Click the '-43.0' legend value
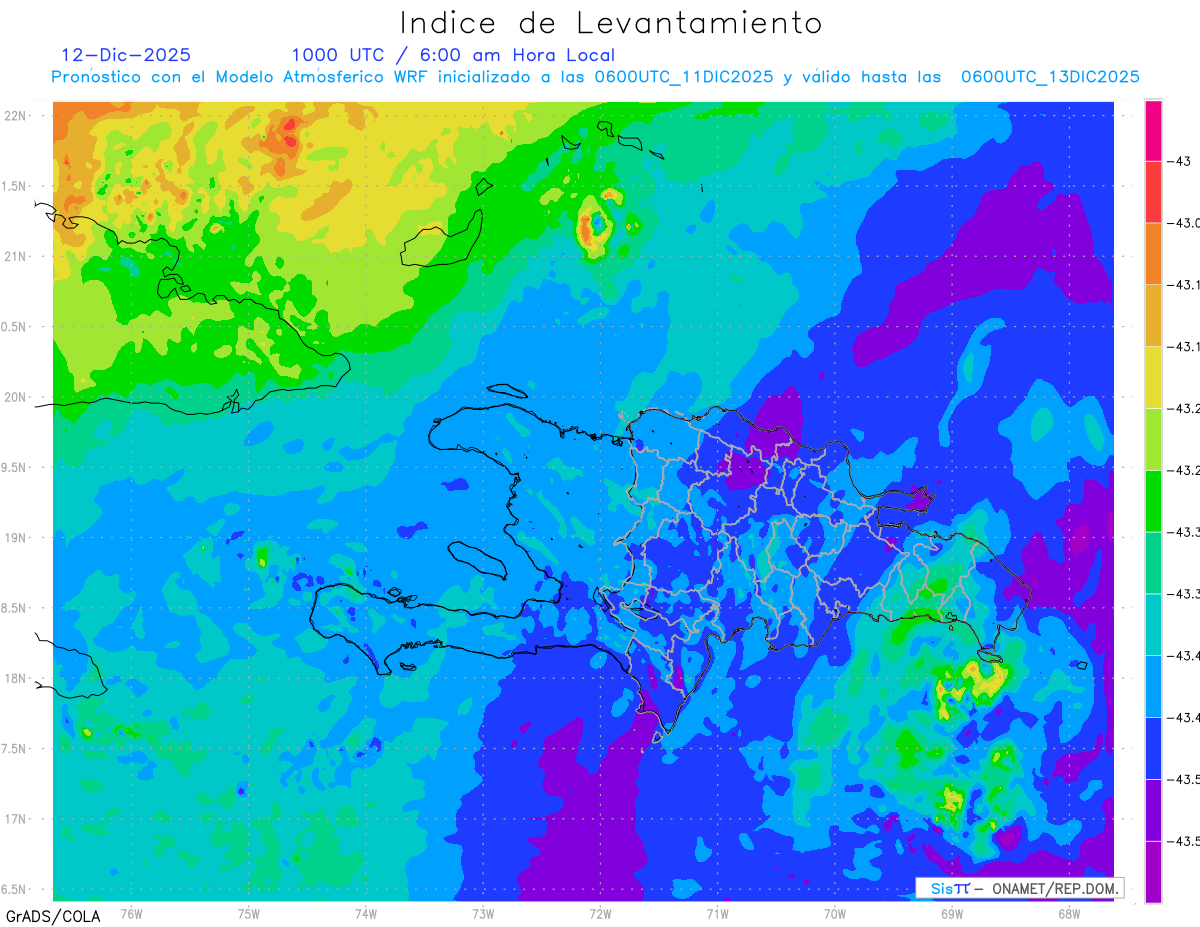1200x927 pixels. [x=1186, y=223]
